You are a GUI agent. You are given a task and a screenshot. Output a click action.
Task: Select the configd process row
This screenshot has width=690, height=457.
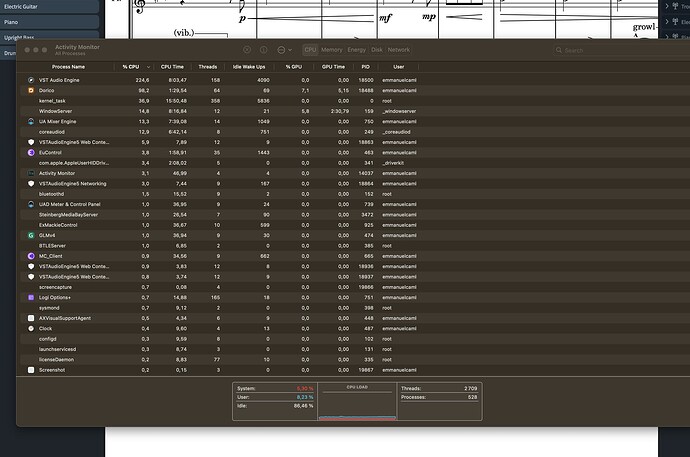(353, 339)
